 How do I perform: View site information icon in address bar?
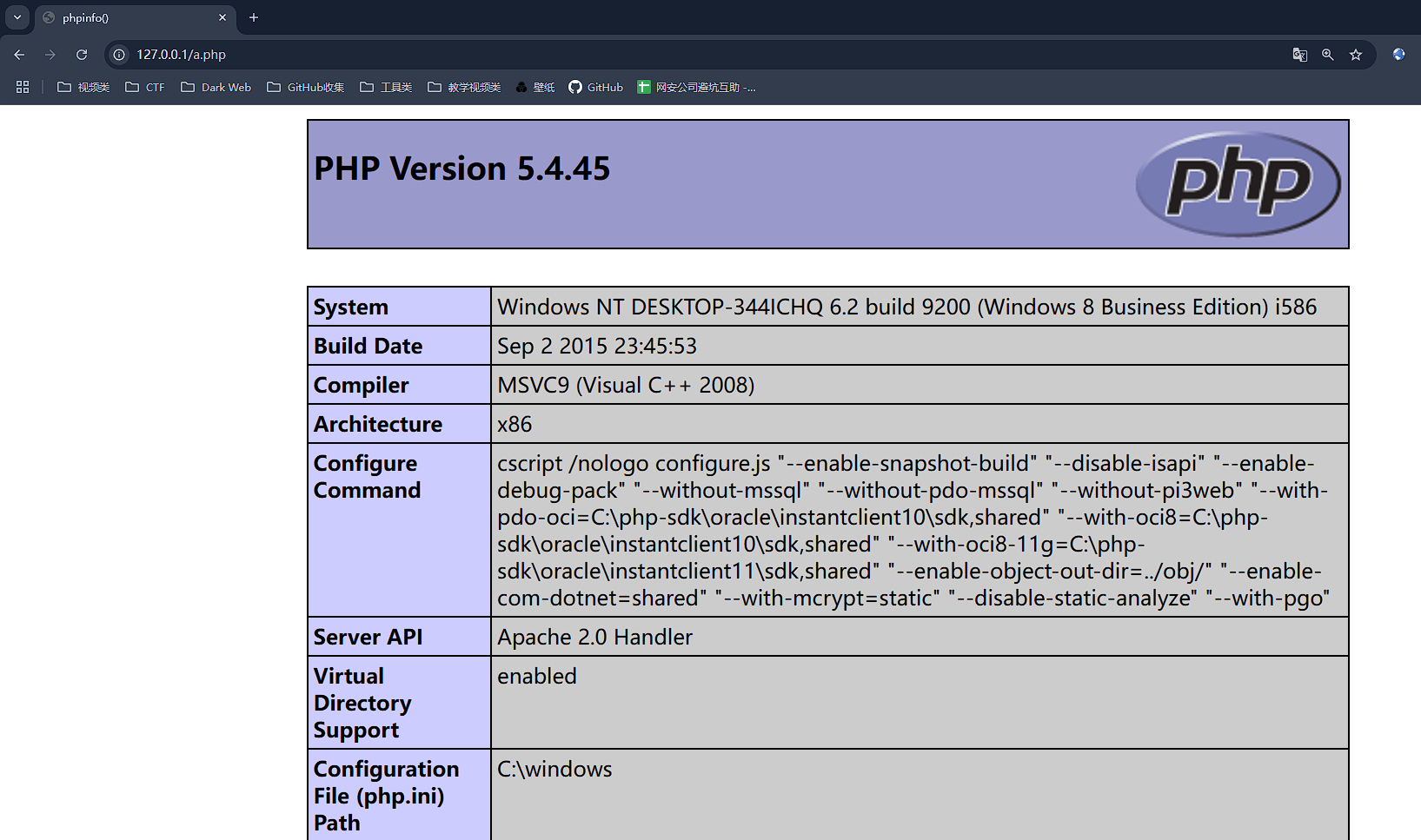click(119, 55)
